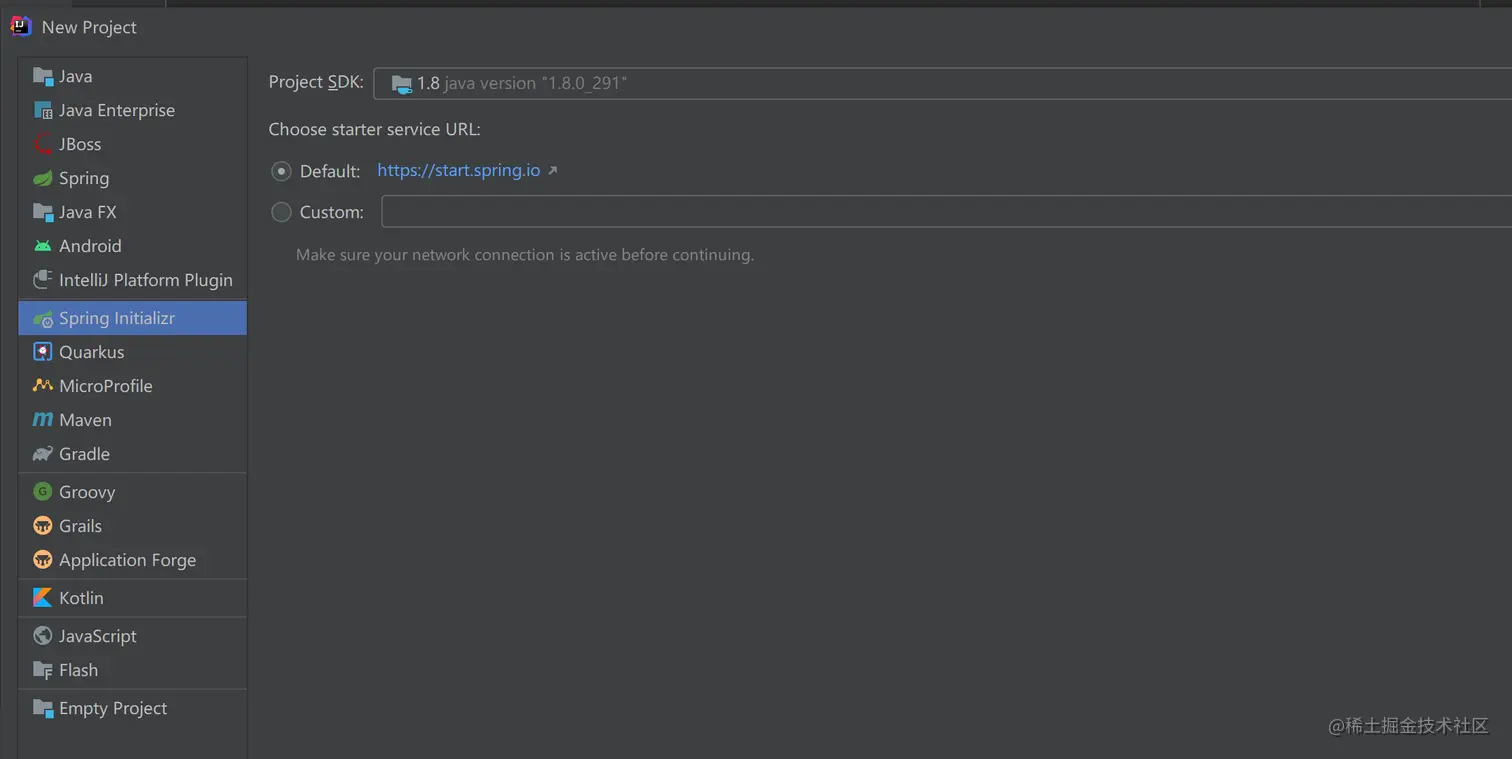Choose Flash project type

coord(132,670)
